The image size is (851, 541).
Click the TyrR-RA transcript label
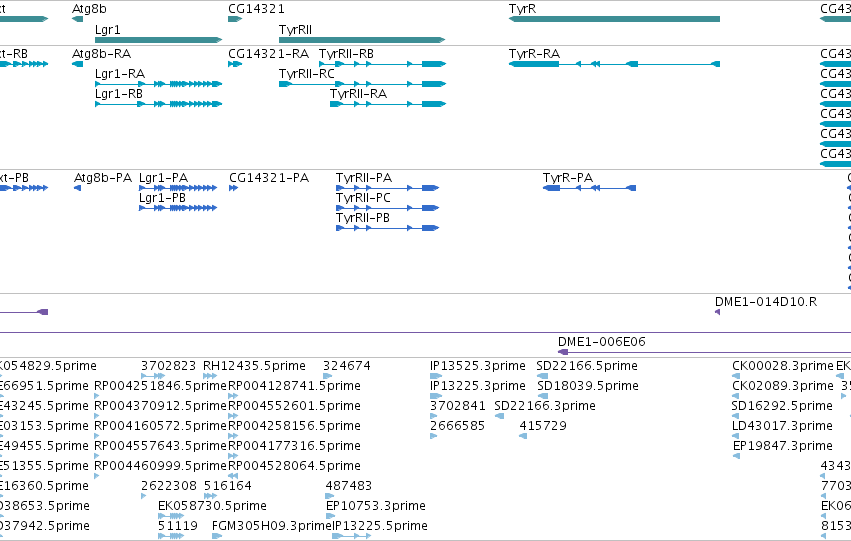(534, 54)
